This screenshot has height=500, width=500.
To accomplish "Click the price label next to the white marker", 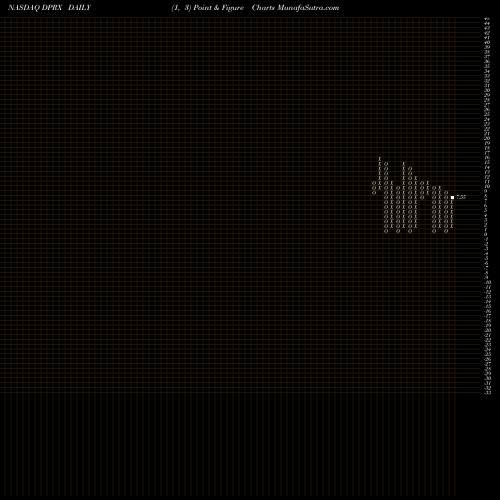I will [x=461, y=197].
